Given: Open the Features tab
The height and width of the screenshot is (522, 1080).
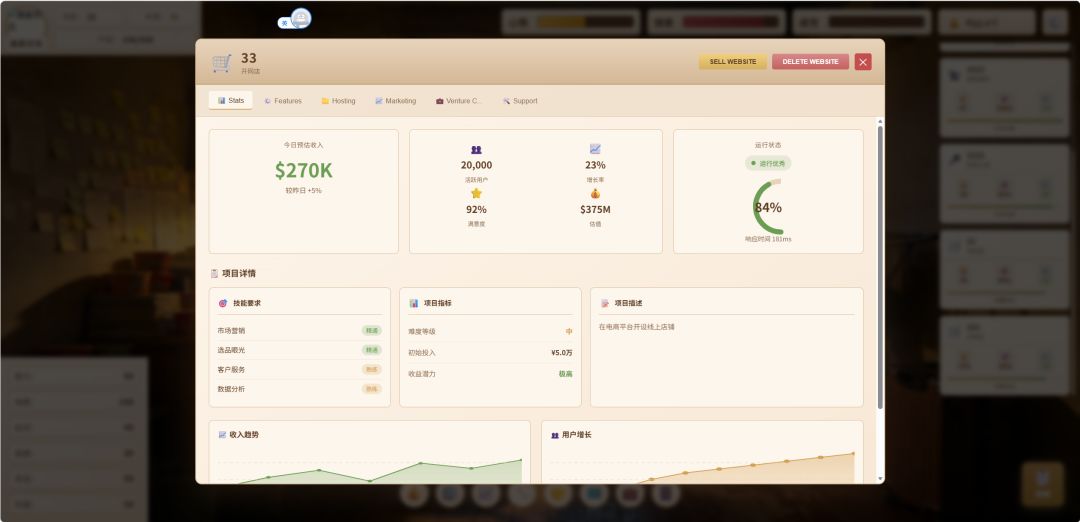Looking at the screenshot, I should pyautogui.click(x=283, y=101).
